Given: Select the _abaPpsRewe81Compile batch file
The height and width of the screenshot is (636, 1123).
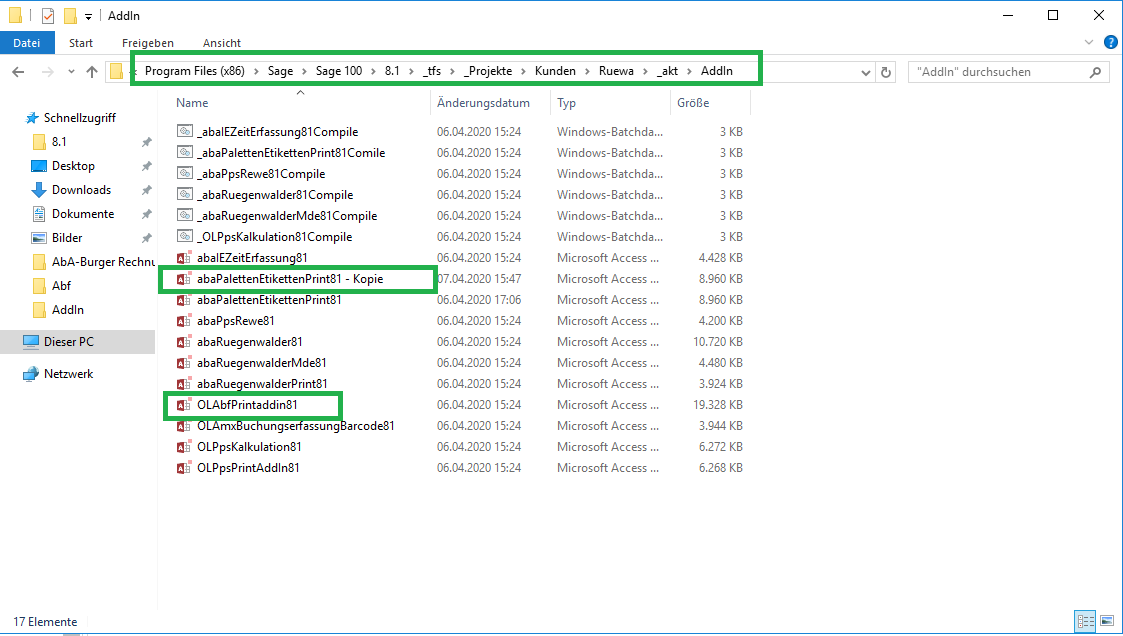Looking at the screenshot, I should (260, 174).
